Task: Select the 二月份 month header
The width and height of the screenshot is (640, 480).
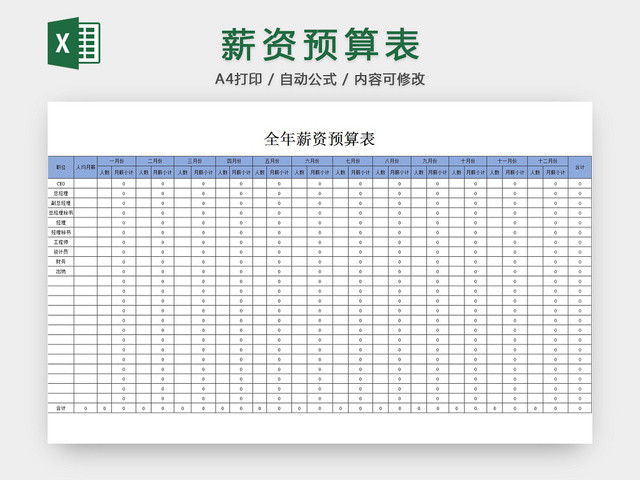Action: (x=155, y=161)
